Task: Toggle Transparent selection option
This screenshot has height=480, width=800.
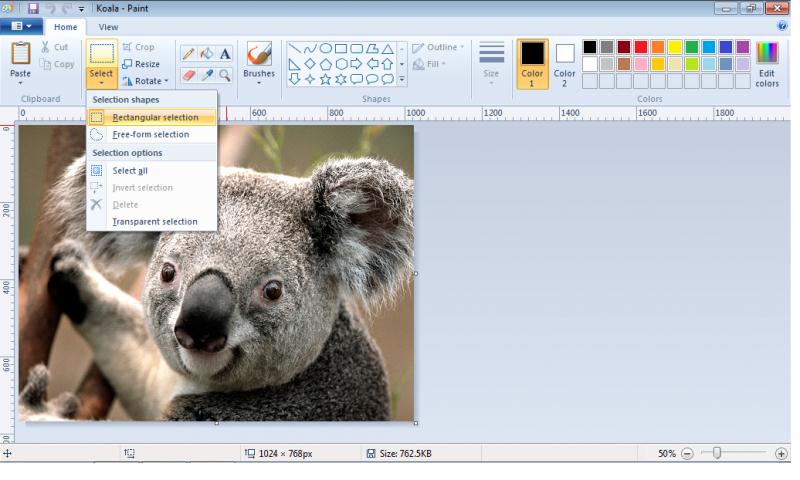Action: click(x=154, y=222)
